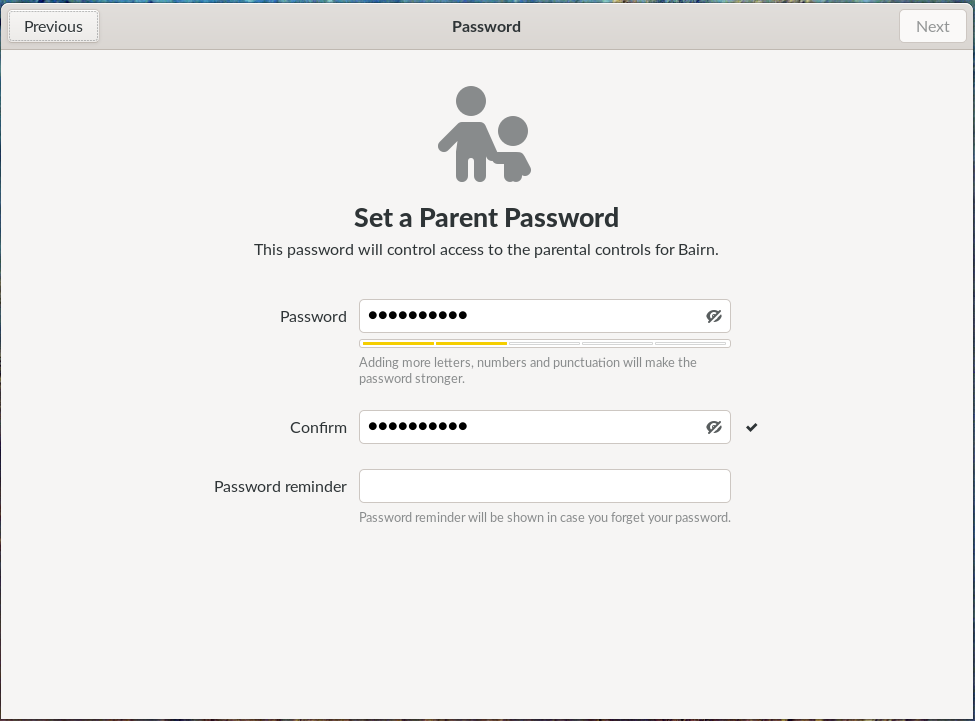Image resolution: width=975 pixels, height=721 pixels.
Task: Click the last empty strength bar segment
Action: (691, 343)
